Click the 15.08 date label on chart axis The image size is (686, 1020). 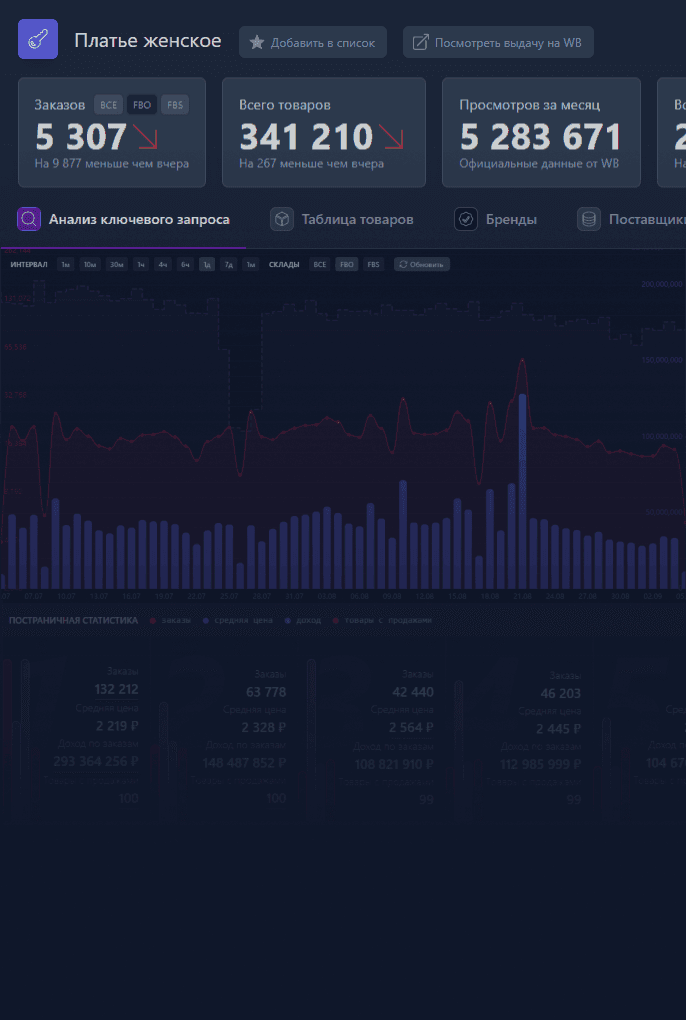pos(457,597)
